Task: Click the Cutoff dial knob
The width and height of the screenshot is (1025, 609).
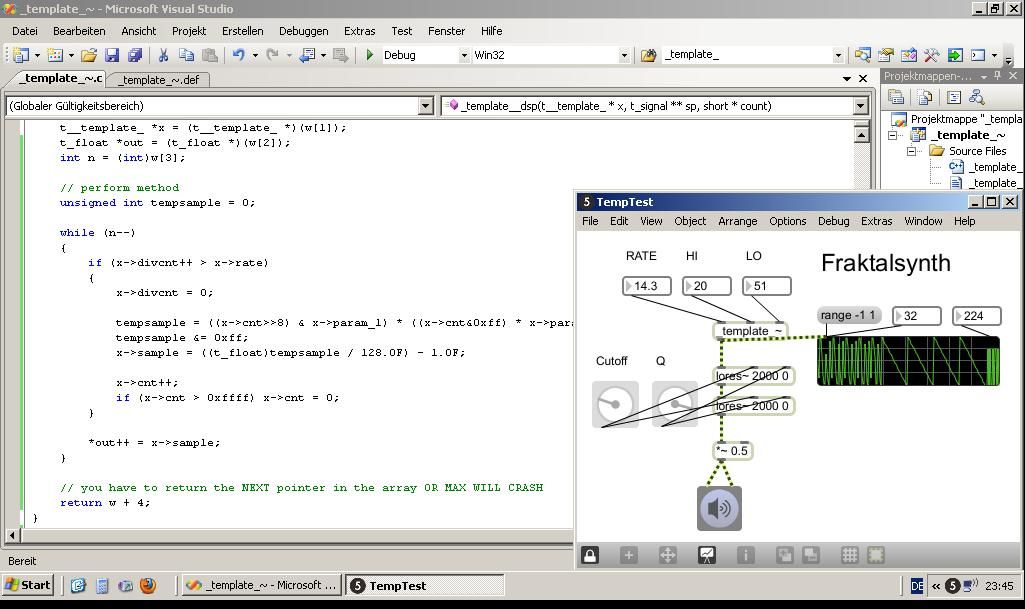Action: coord(615,405)
